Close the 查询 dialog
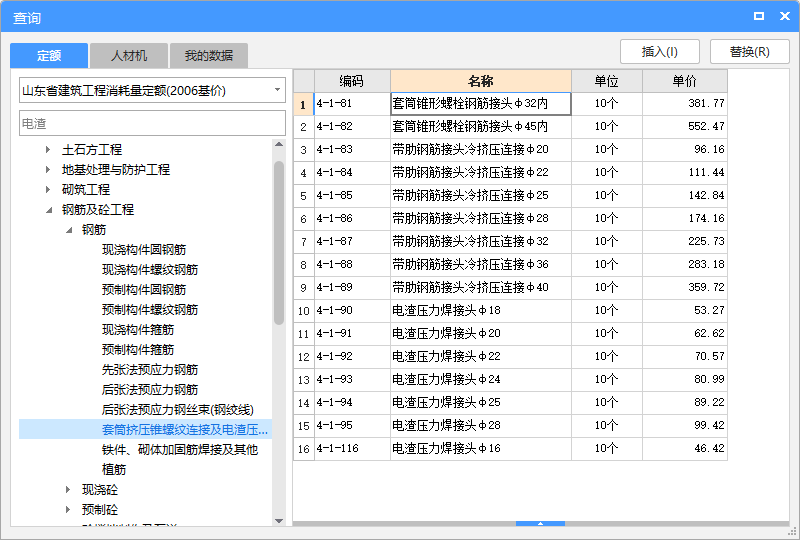Screen dimensions: 800x540 click(785, 16)
